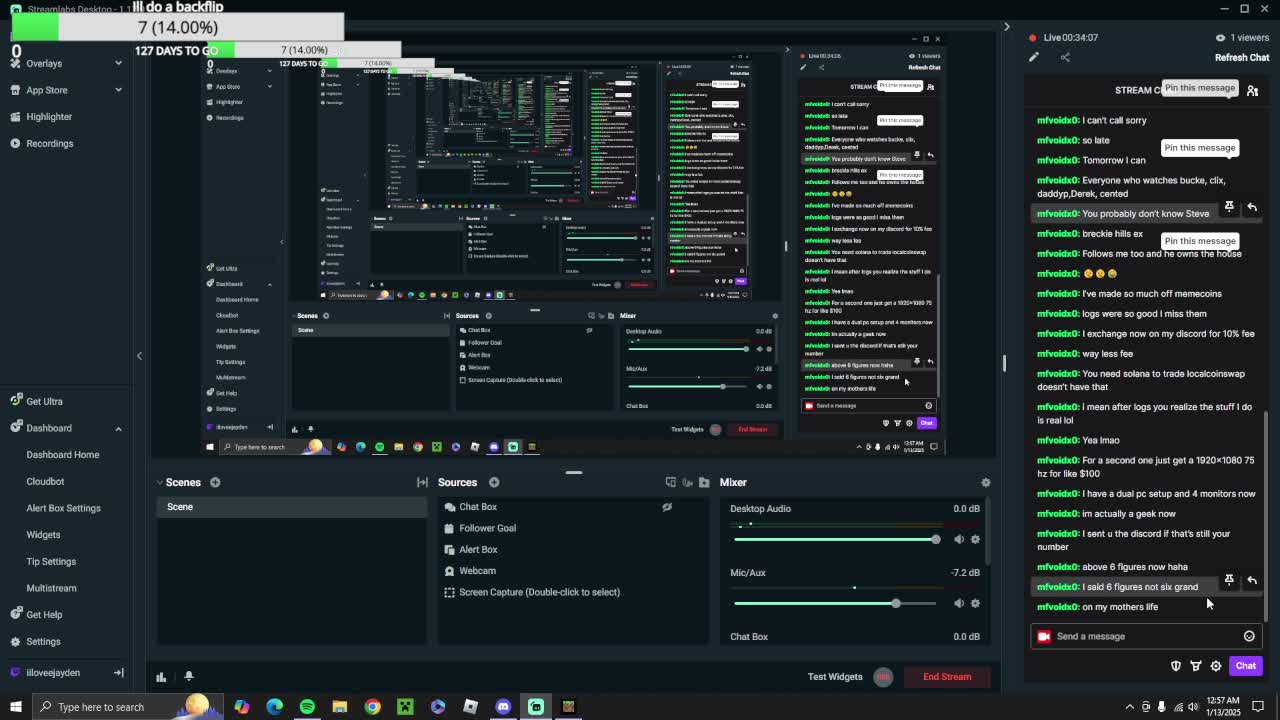Open chat filter icon beside shield
The width and height of the screenshot is (1280, 720).
pos(1196,666)
